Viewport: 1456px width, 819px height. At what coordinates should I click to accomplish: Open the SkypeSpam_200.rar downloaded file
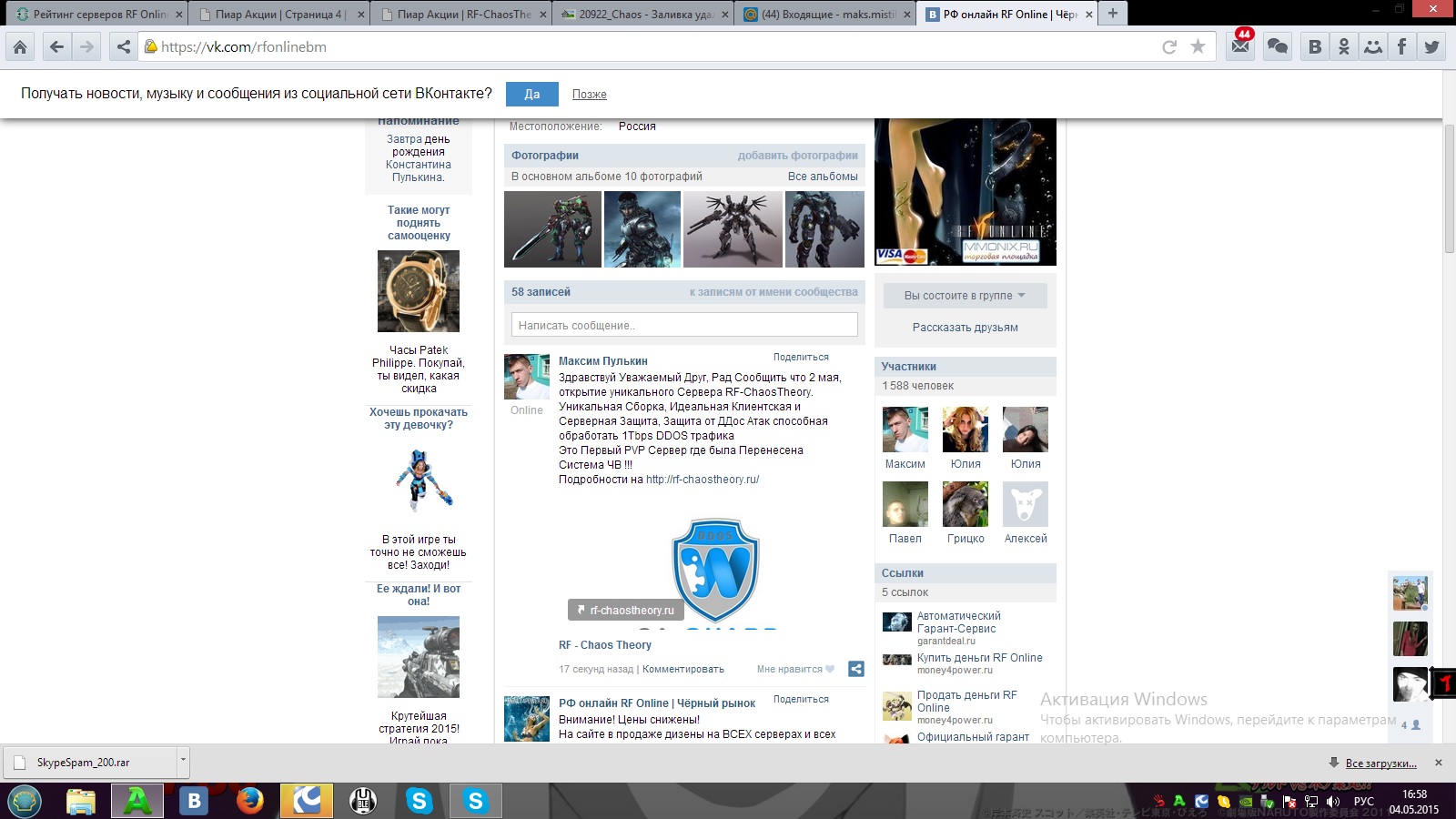pyautogui.click(x=91, y=763)
